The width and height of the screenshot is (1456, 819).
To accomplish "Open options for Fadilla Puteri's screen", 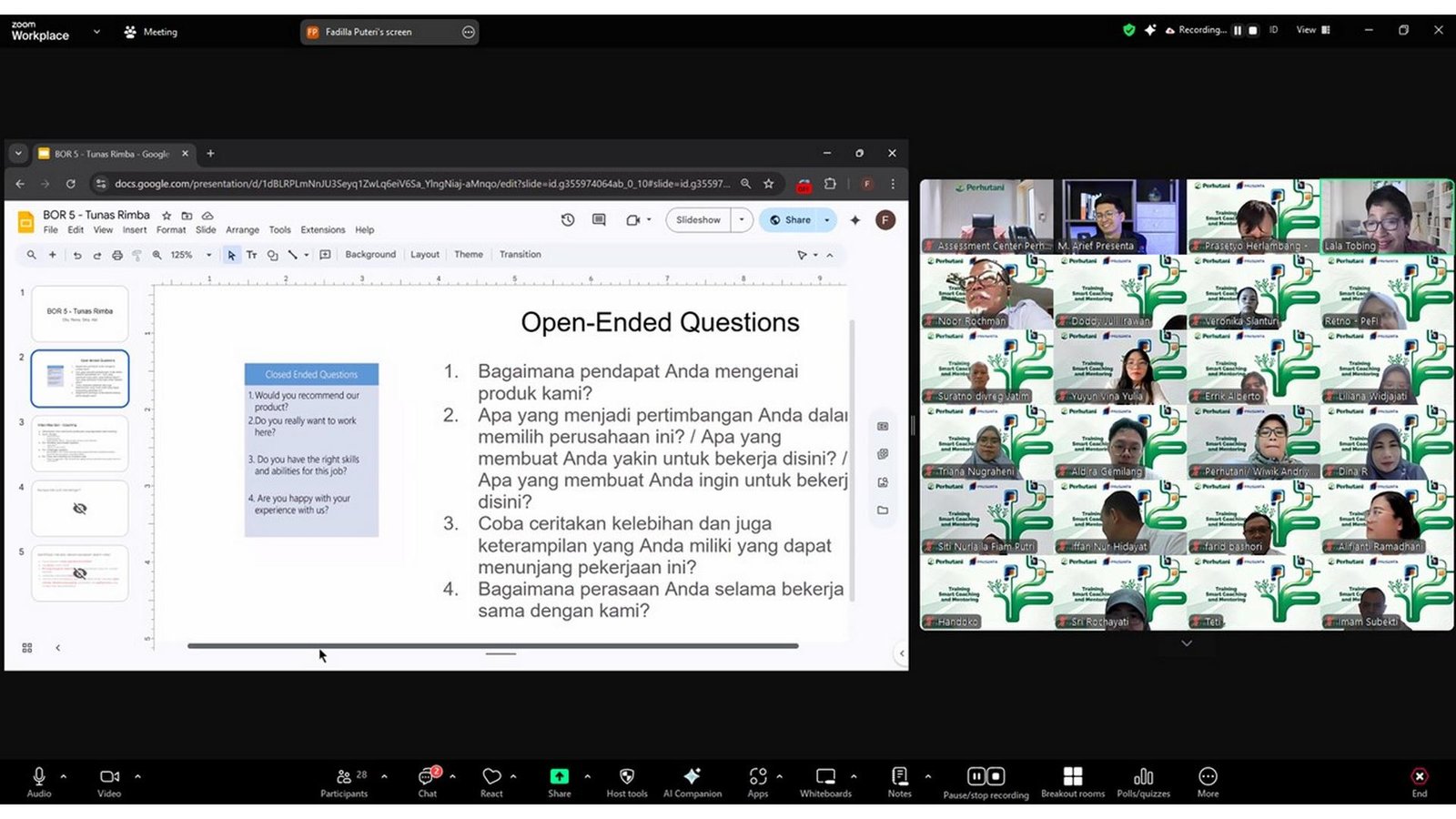I will [469, 32].
